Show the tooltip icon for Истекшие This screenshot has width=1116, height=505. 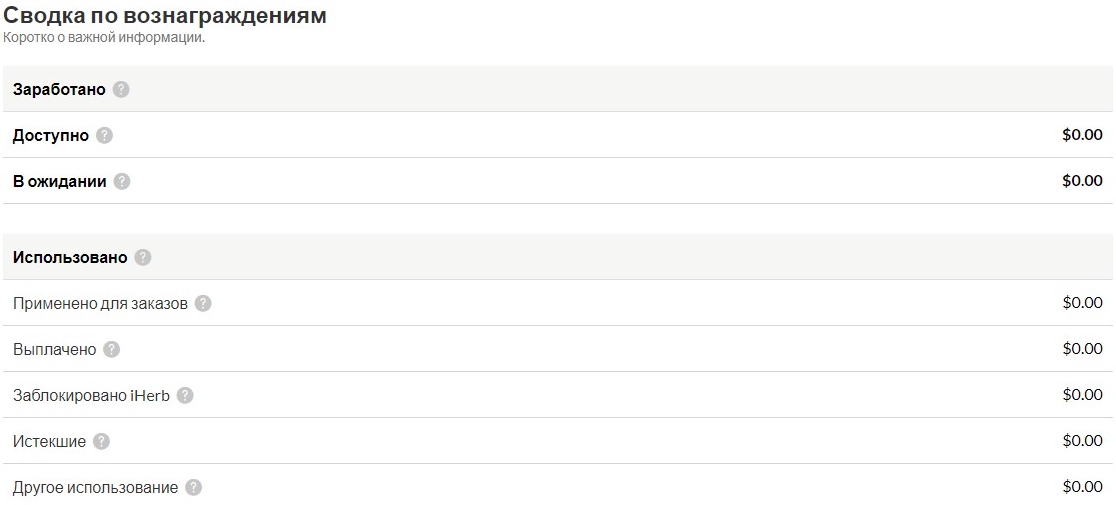[101, 442]
